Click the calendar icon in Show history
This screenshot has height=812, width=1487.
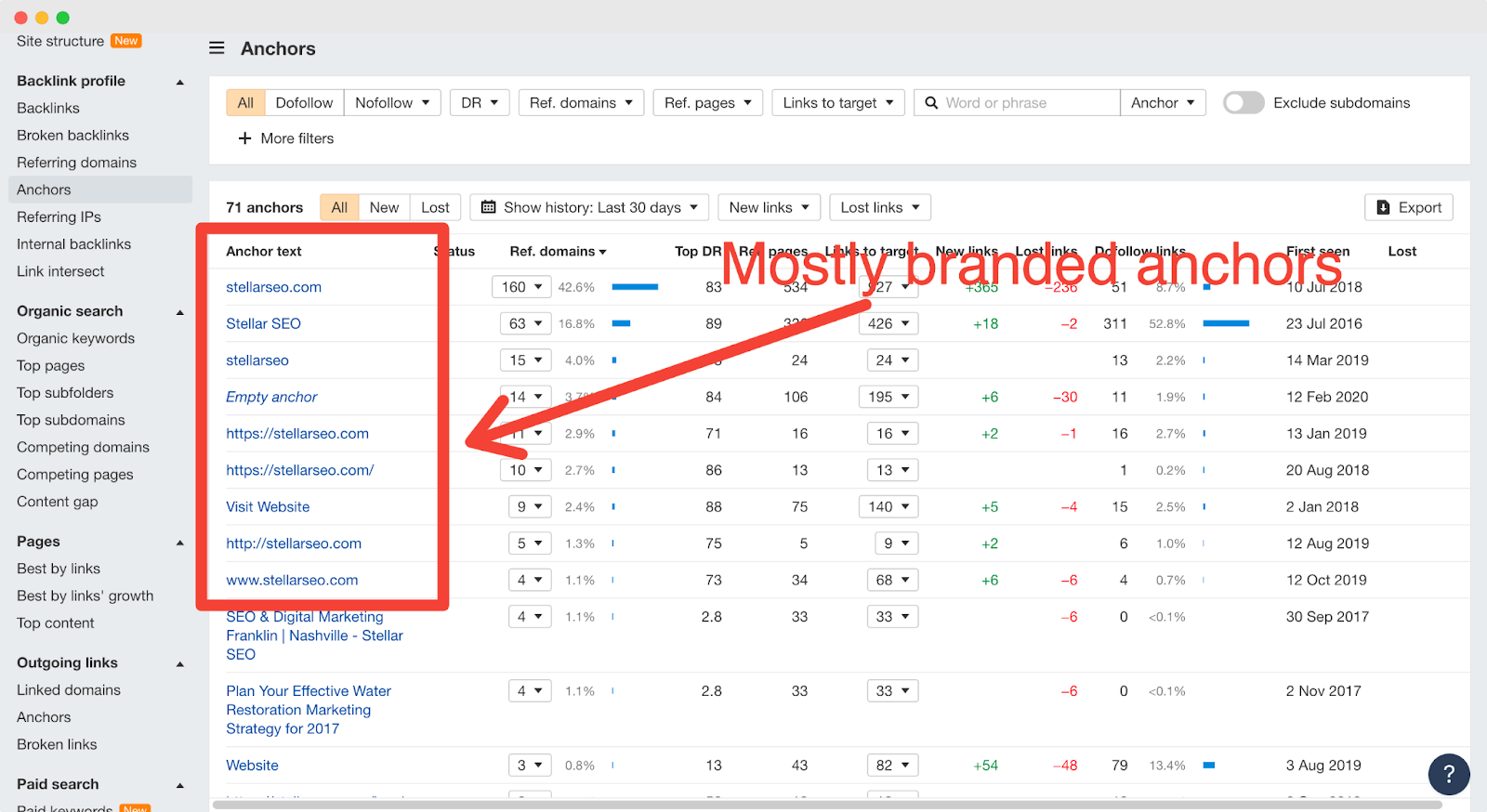click(489, 207)
